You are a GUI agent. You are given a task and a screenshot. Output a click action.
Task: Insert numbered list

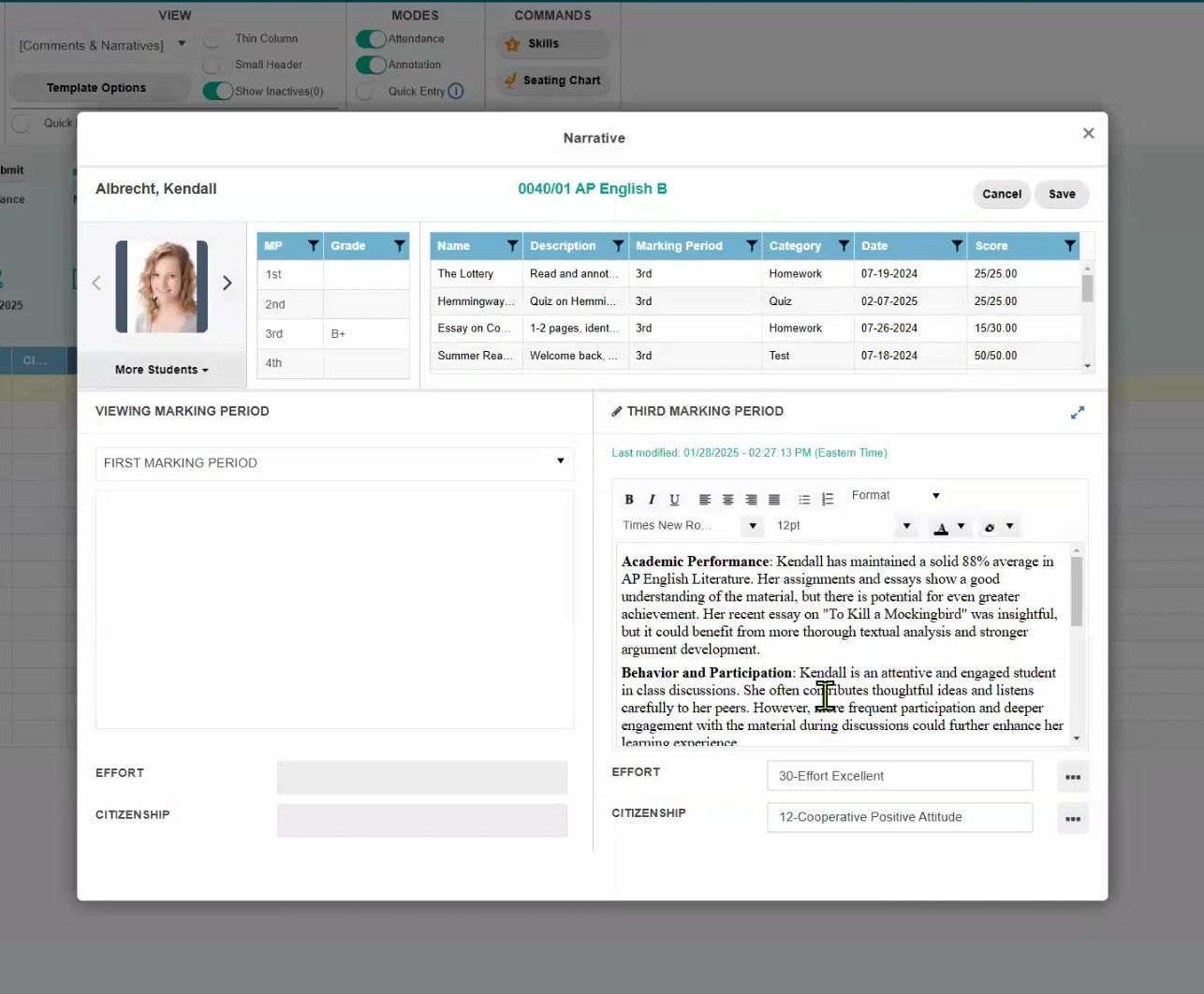tap(828, 500)
